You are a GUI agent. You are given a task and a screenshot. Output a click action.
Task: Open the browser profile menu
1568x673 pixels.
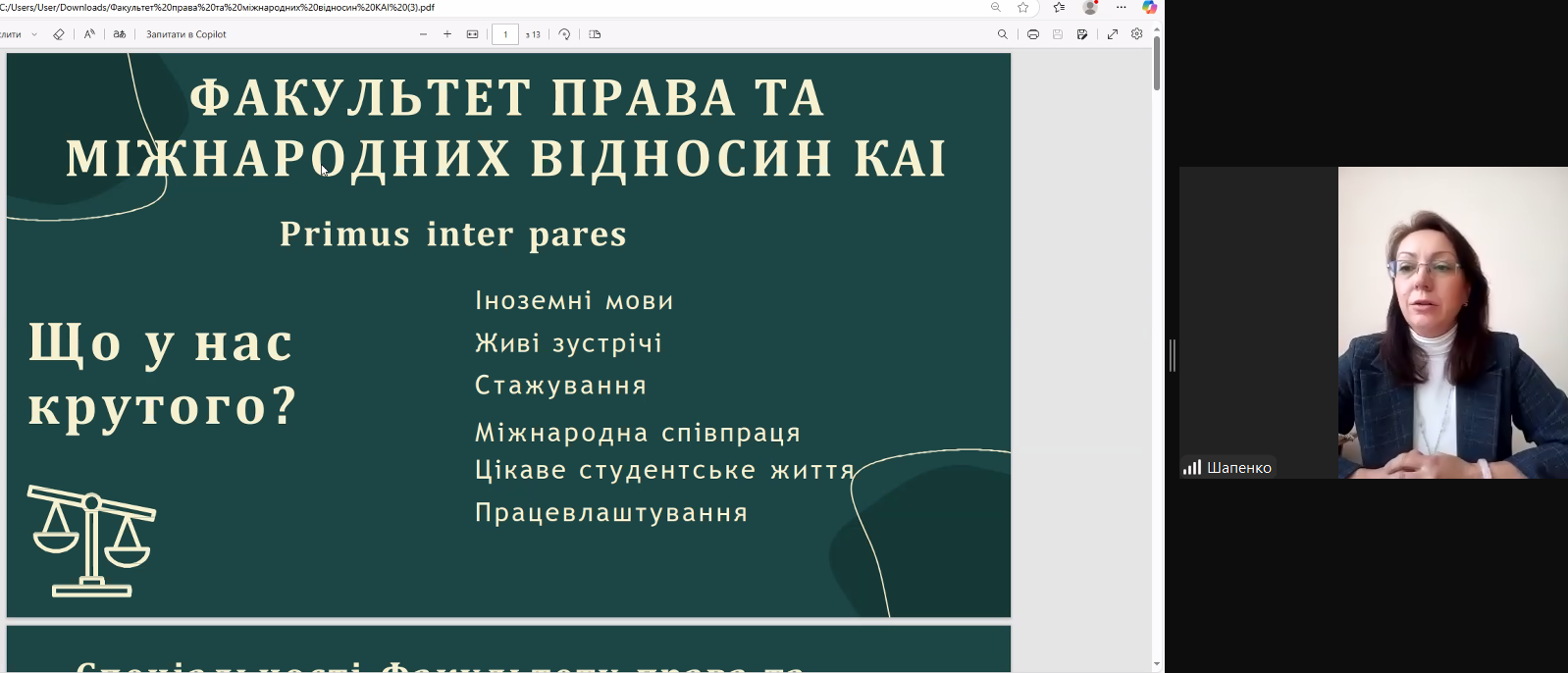coord(1090,8)
